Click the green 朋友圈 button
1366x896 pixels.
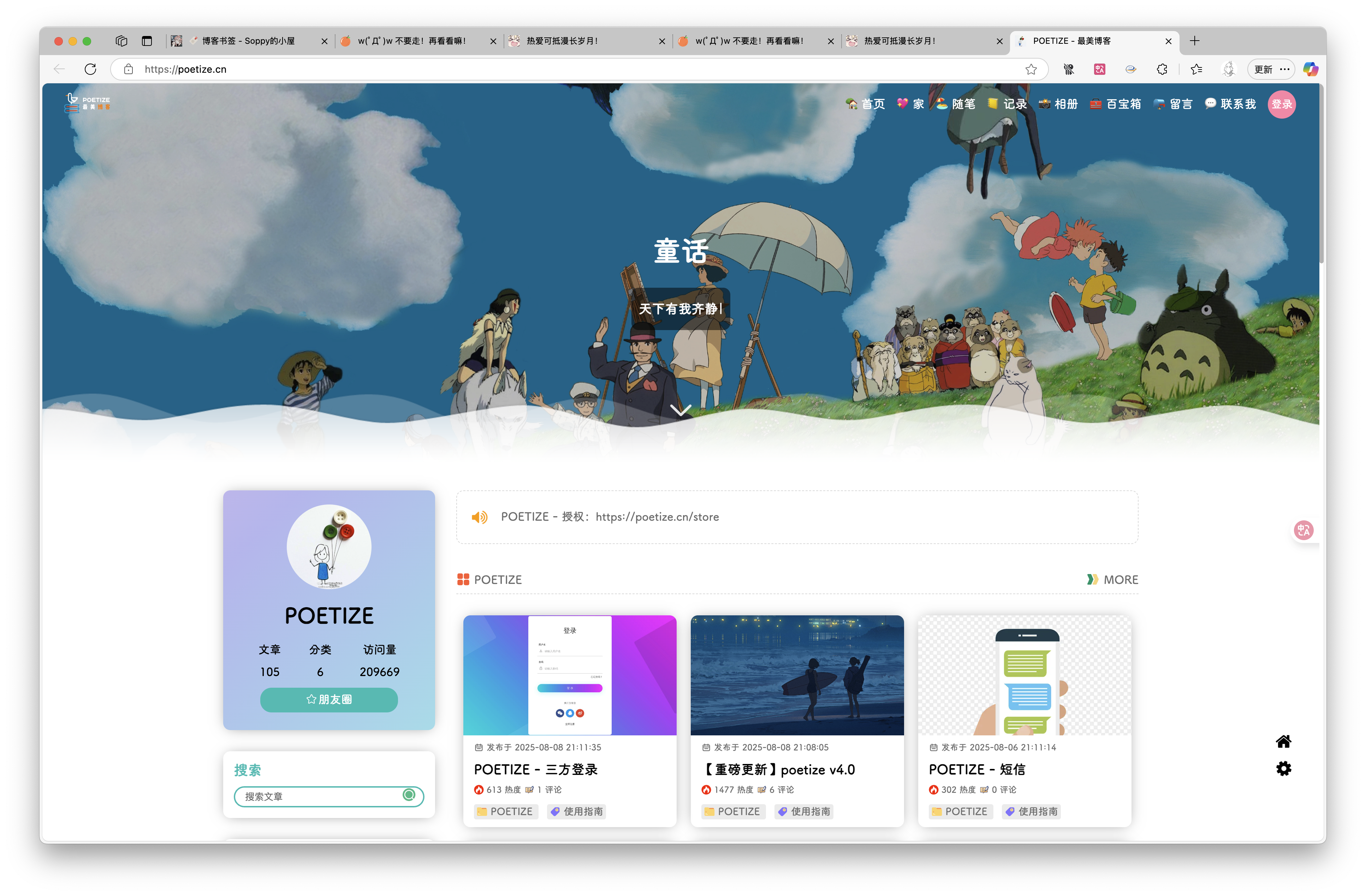pos(329,699)
